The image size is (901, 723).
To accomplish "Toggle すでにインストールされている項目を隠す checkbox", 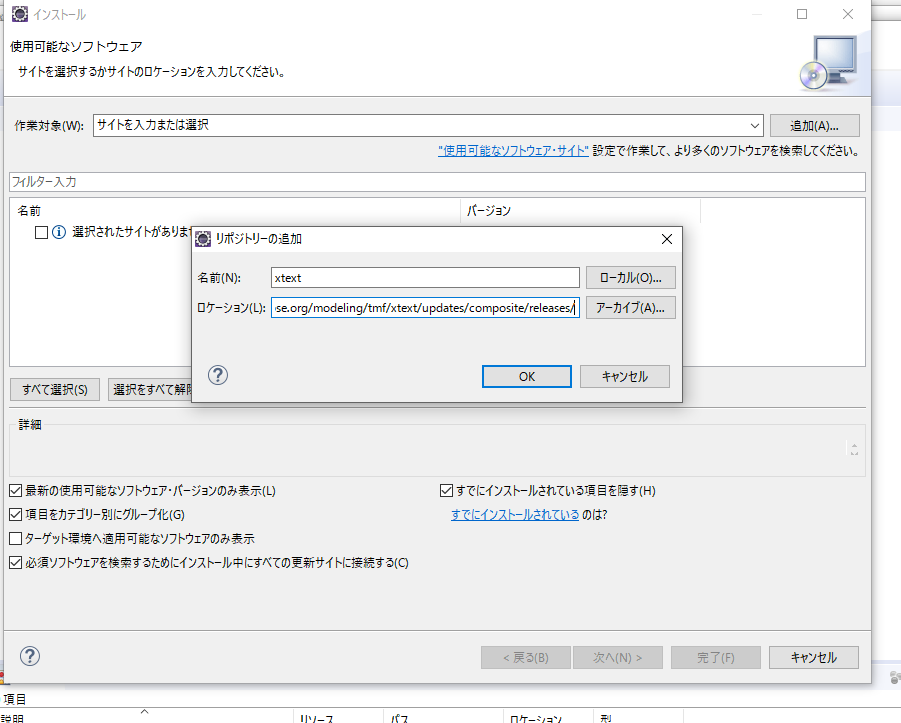I will (x=447, y=491).
